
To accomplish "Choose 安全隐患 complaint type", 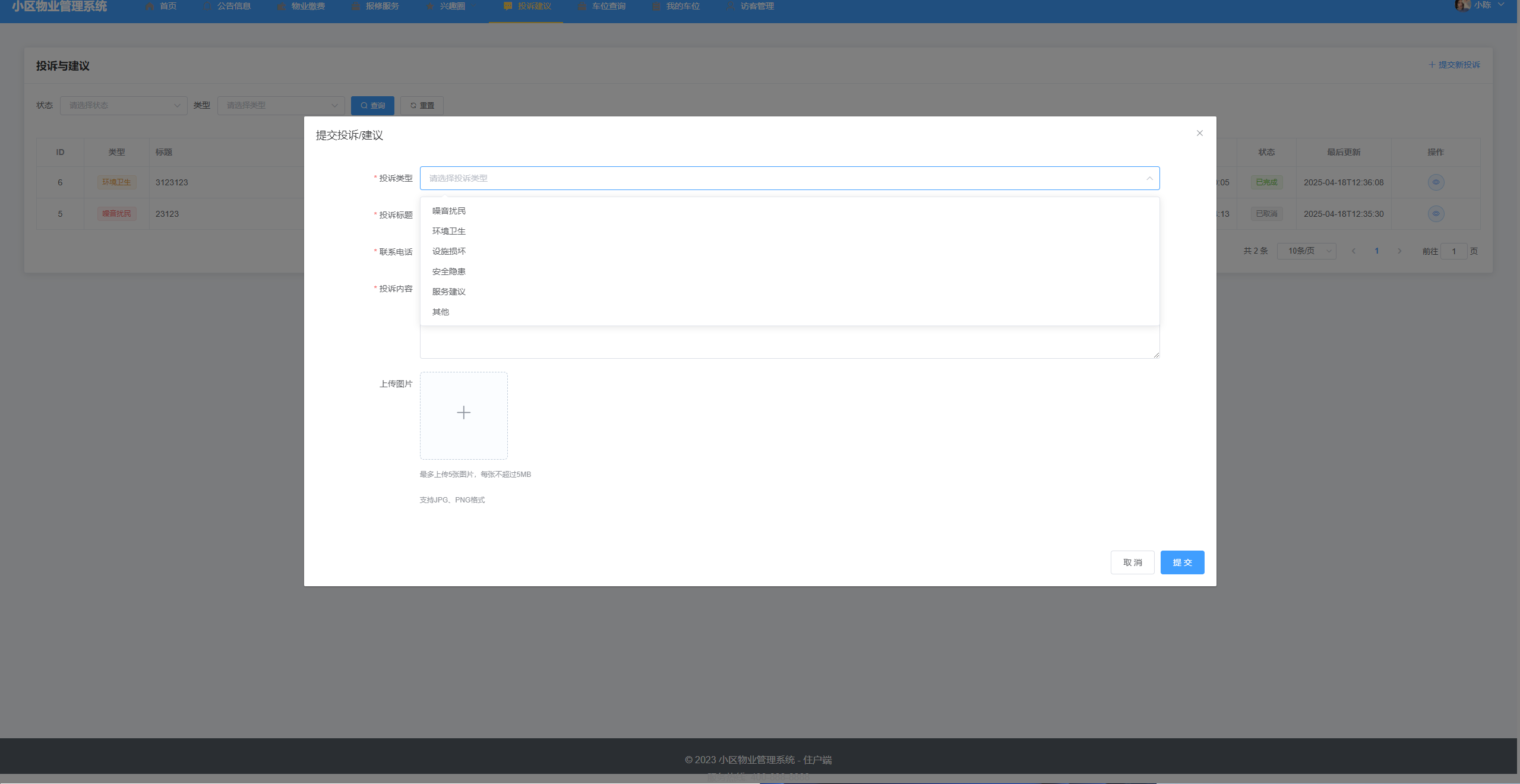I will [449, 271].
